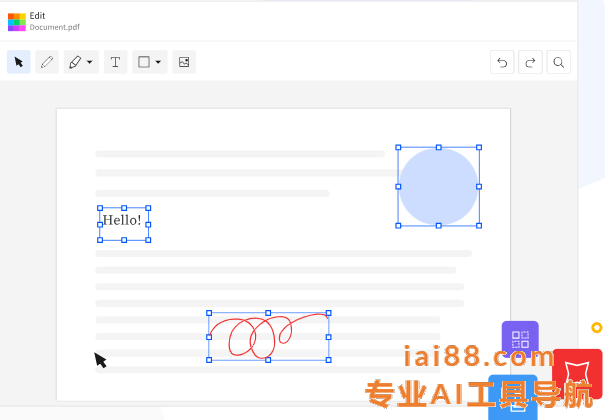Click the insert image icon

pyautogui.click(x=184, y=62)
